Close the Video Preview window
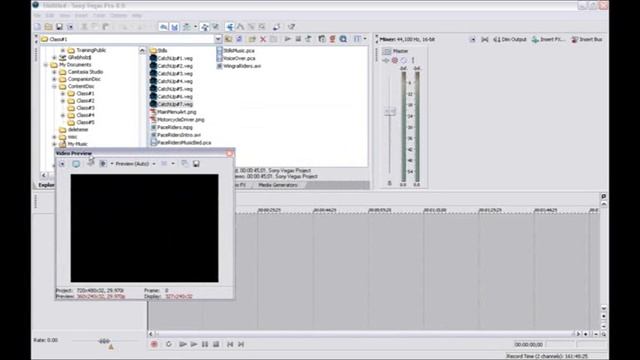This screenshot has width=640, height=360. coord(230,153)
